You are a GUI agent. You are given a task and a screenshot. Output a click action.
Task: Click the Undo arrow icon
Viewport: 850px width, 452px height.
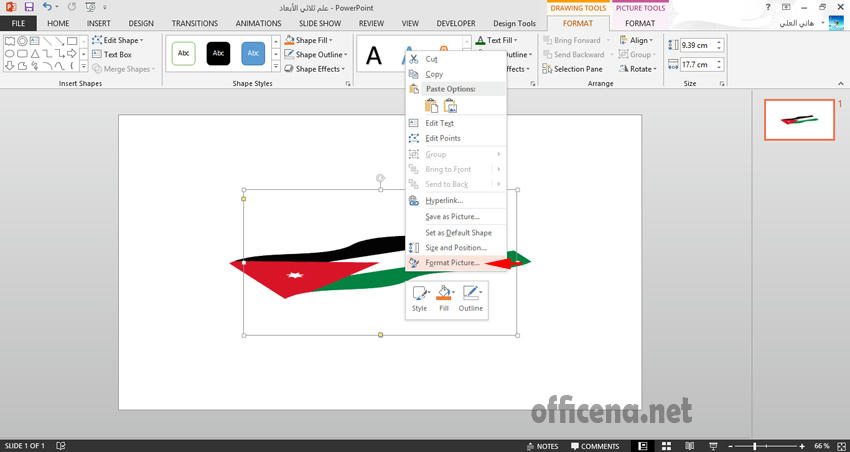pyautogui.click(x=47, y=8)
